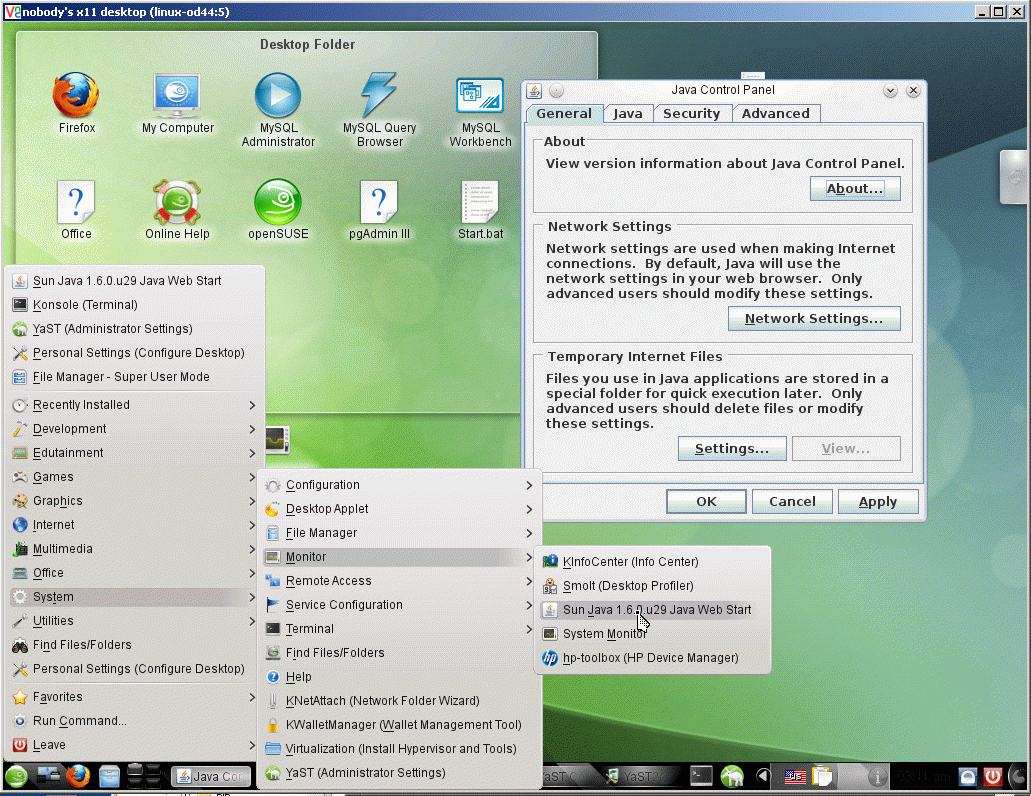The height and width of the screenshot is (796, 1031).
Task: Click the info tray icon
Action: point(876,777)
